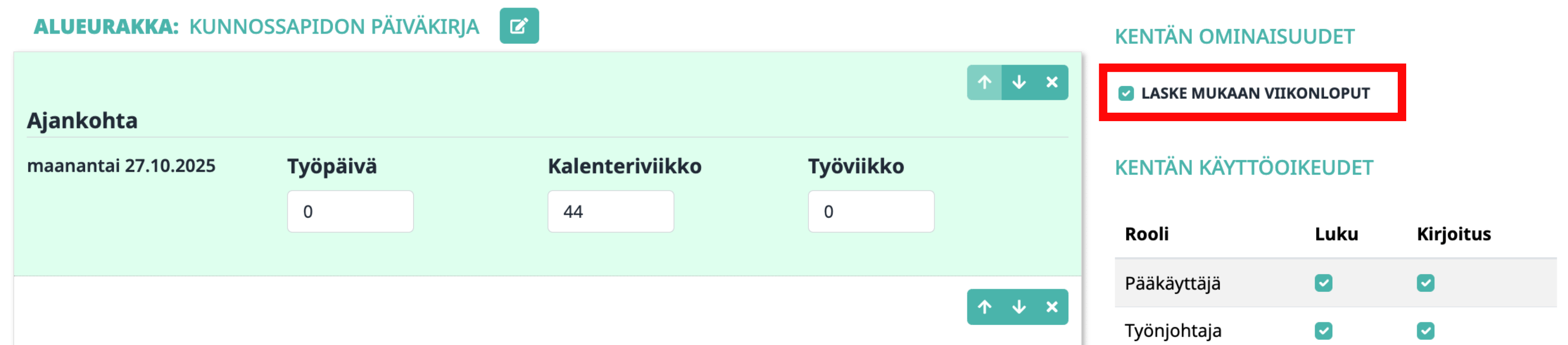Move the Ajankohta field down
Screen dimensions: 1568x345
click(1018, 82)
